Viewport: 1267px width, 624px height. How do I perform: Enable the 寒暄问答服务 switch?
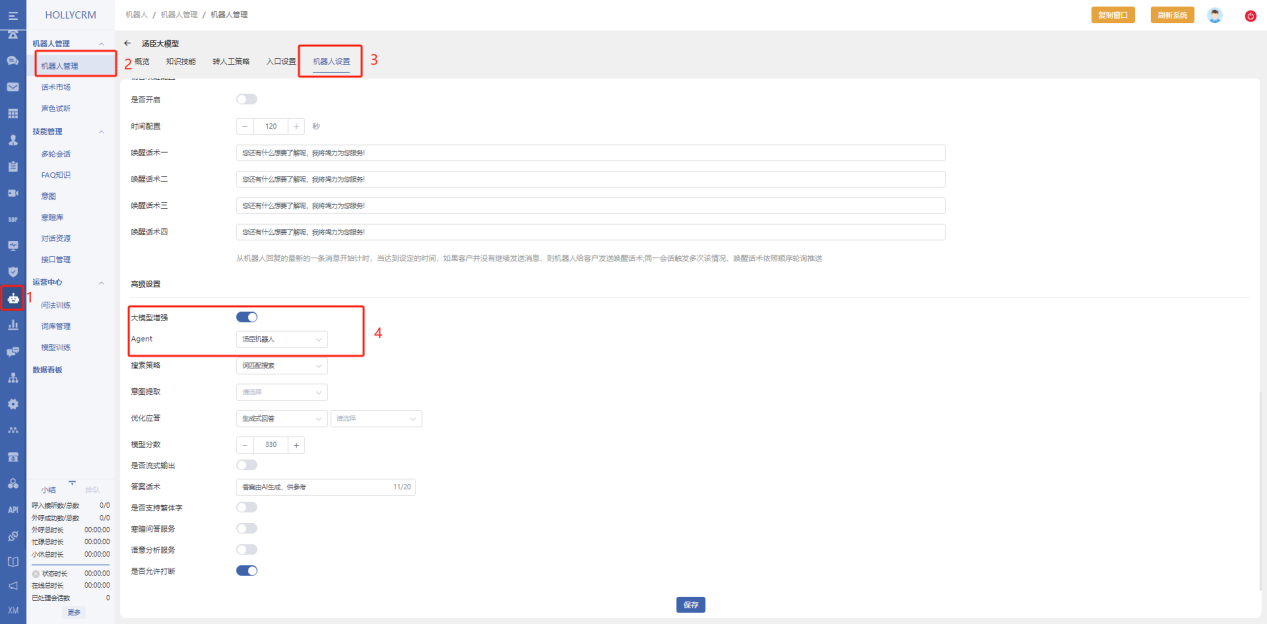[246, 528]
